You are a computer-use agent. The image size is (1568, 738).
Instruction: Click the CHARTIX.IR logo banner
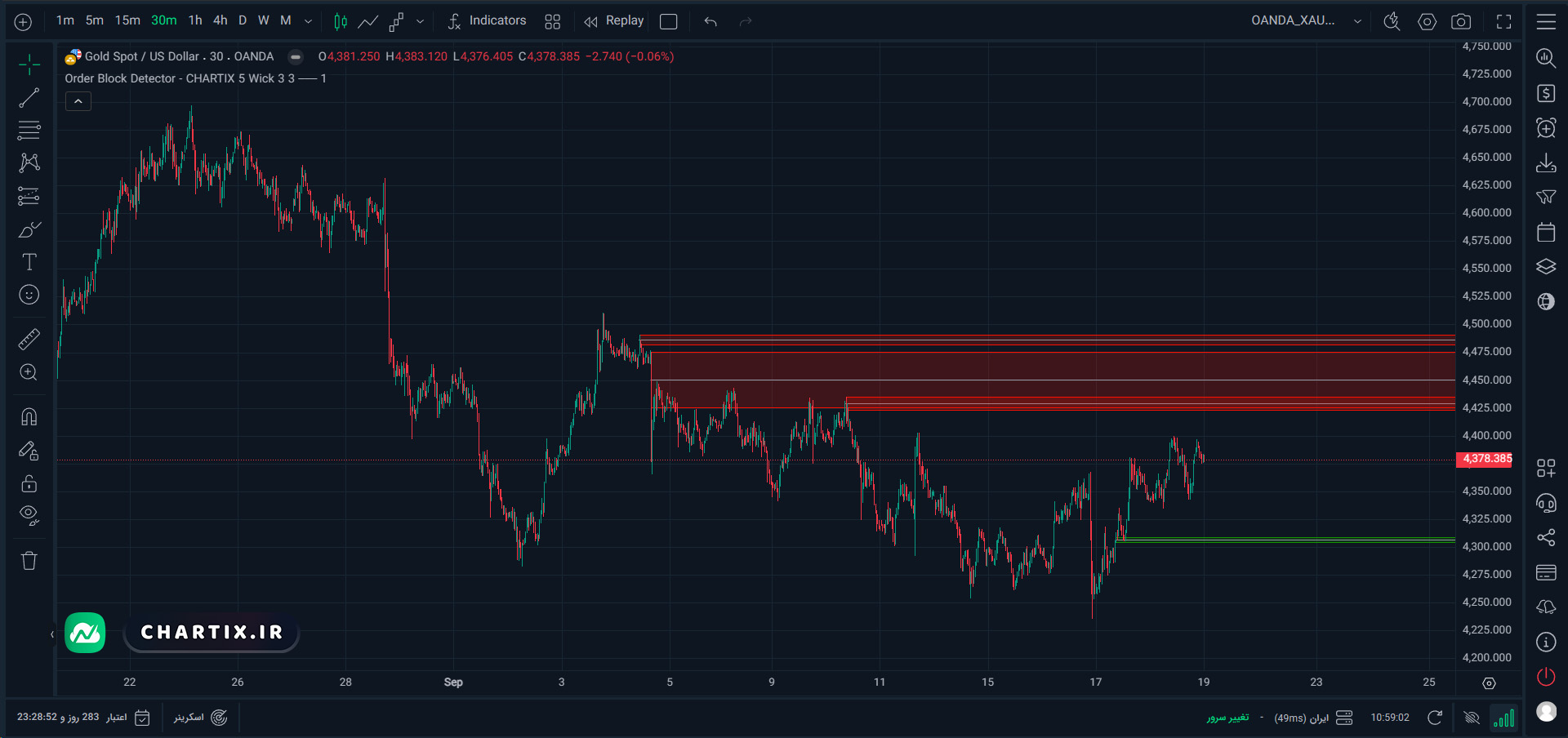(x=212, y=633)
